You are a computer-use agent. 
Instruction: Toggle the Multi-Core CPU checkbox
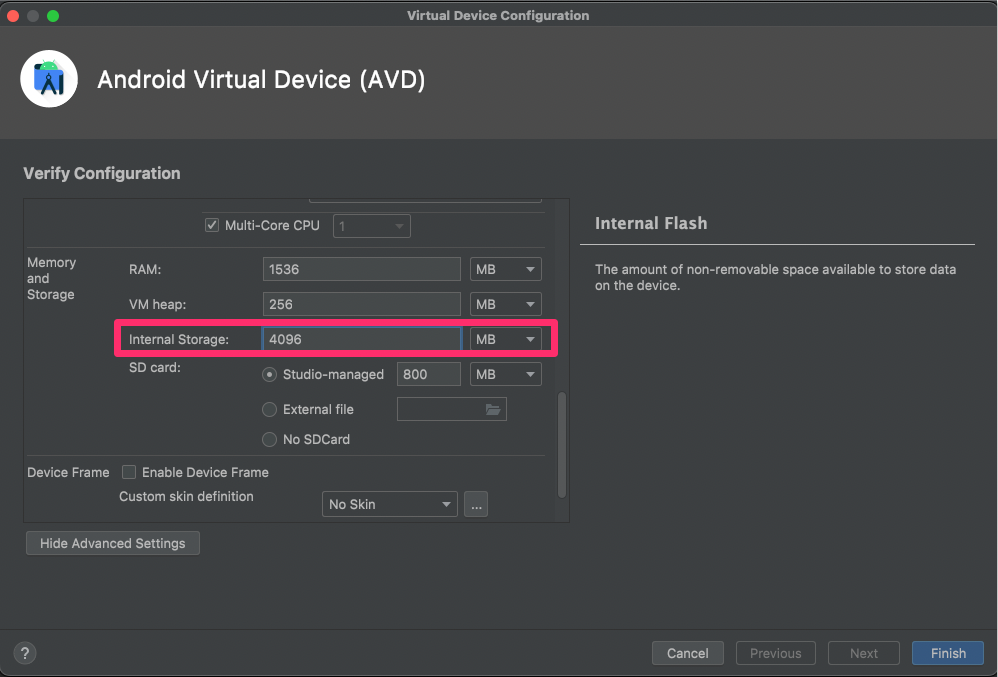click(x=212, y=225)
